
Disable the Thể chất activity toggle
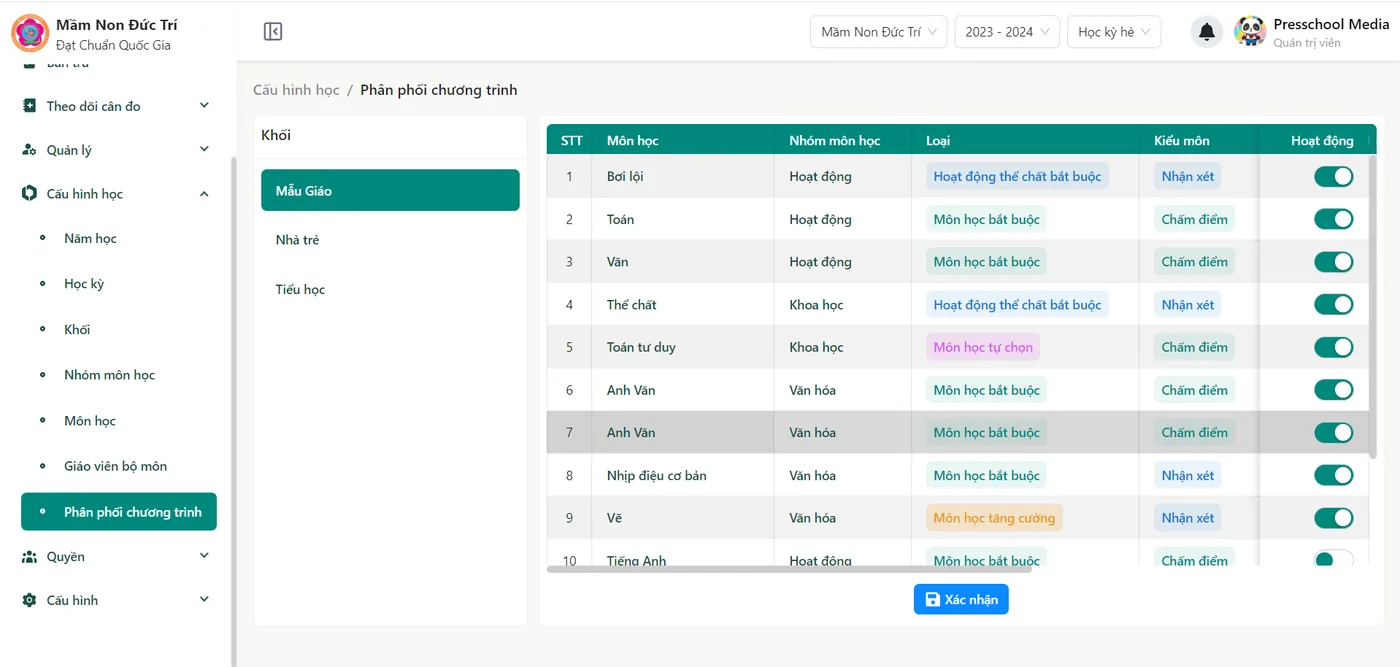coord(1333,304)
